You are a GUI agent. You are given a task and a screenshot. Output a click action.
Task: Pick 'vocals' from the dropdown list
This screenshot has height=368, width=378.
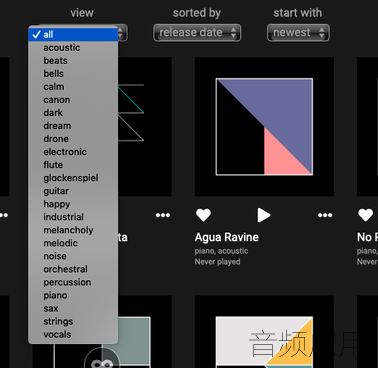(x=73, y=334)
